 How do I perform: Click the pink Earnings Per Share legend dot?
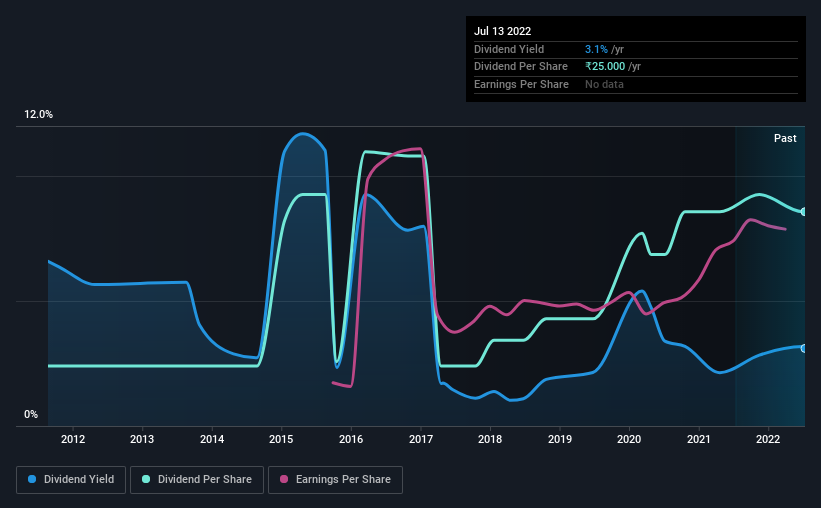pos(284,479)
